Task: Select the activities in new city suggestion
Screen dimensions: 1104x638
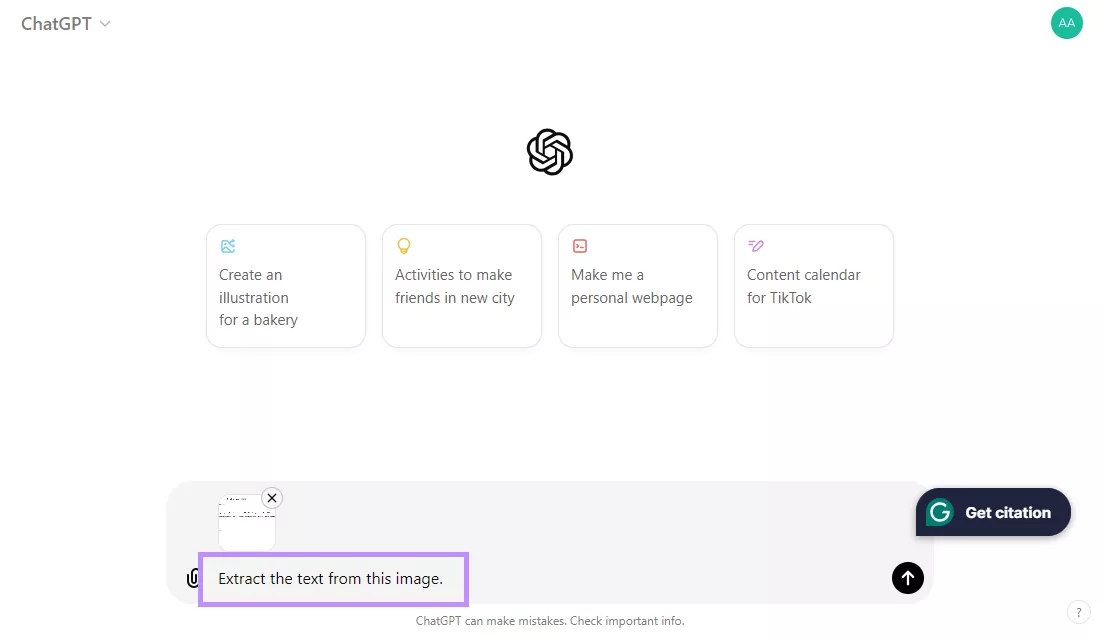Action: point(461,286)
